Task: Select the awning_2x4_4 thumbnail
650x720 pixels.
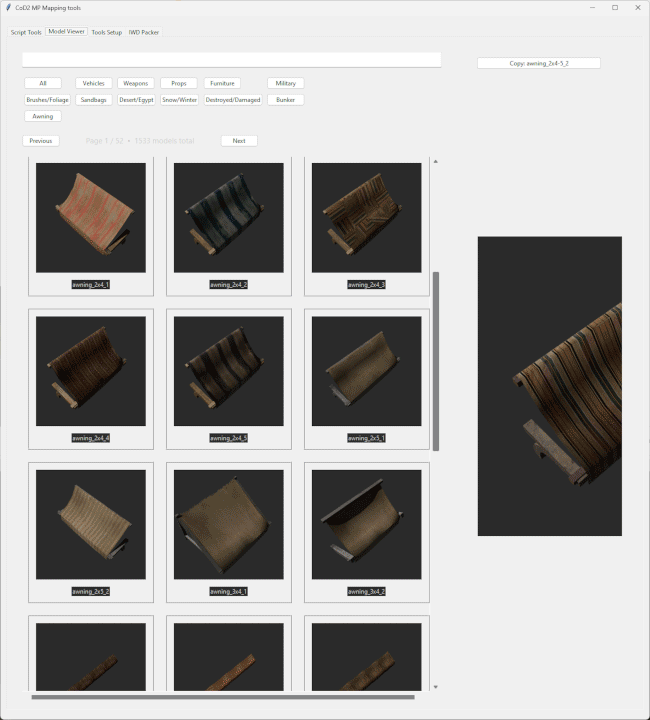Action: click(x=91, y=371)
